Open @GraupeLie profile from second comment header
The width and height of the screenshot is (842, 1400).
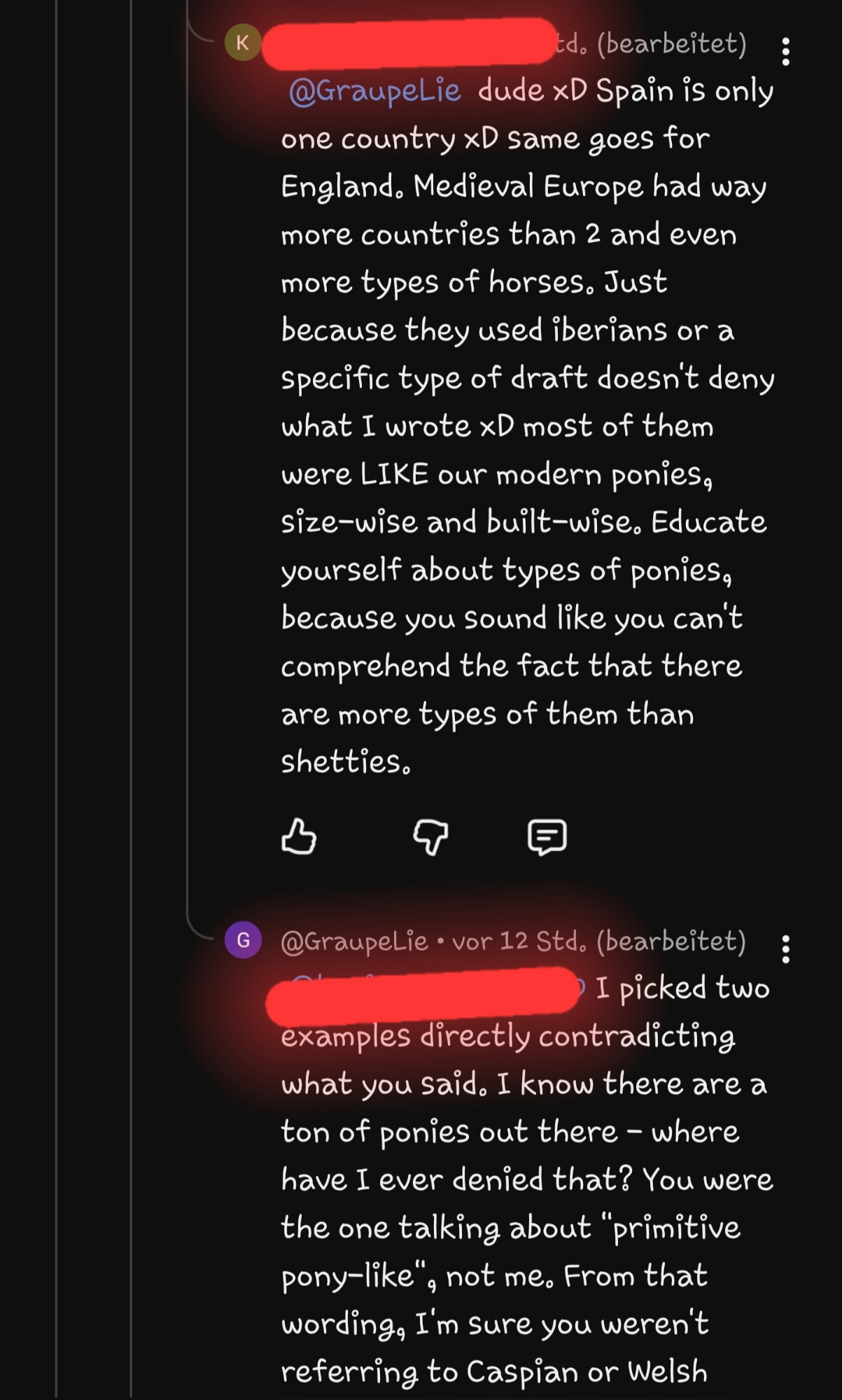(354, 941)
